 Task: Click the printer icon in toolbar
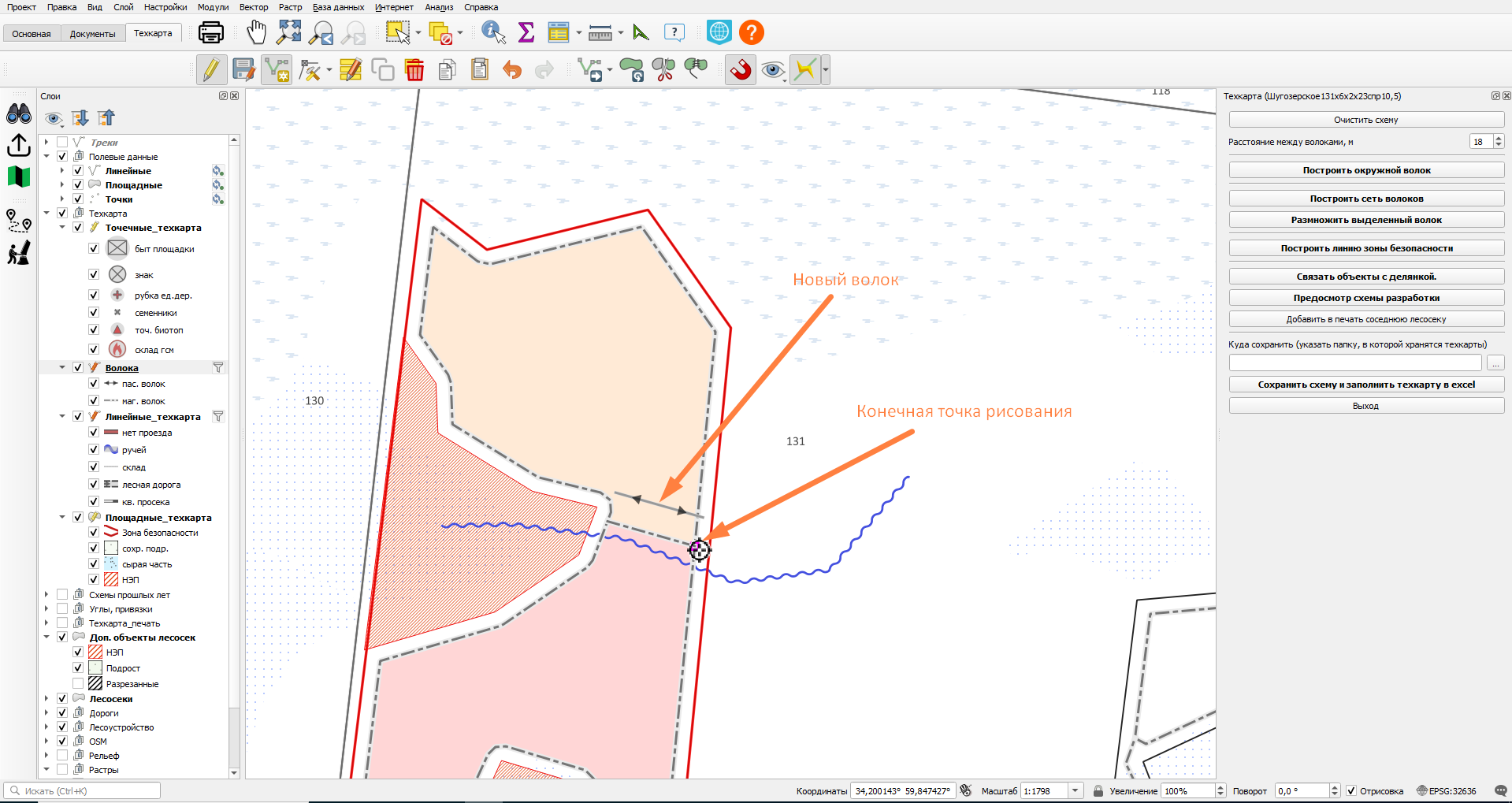pos(211,32)
